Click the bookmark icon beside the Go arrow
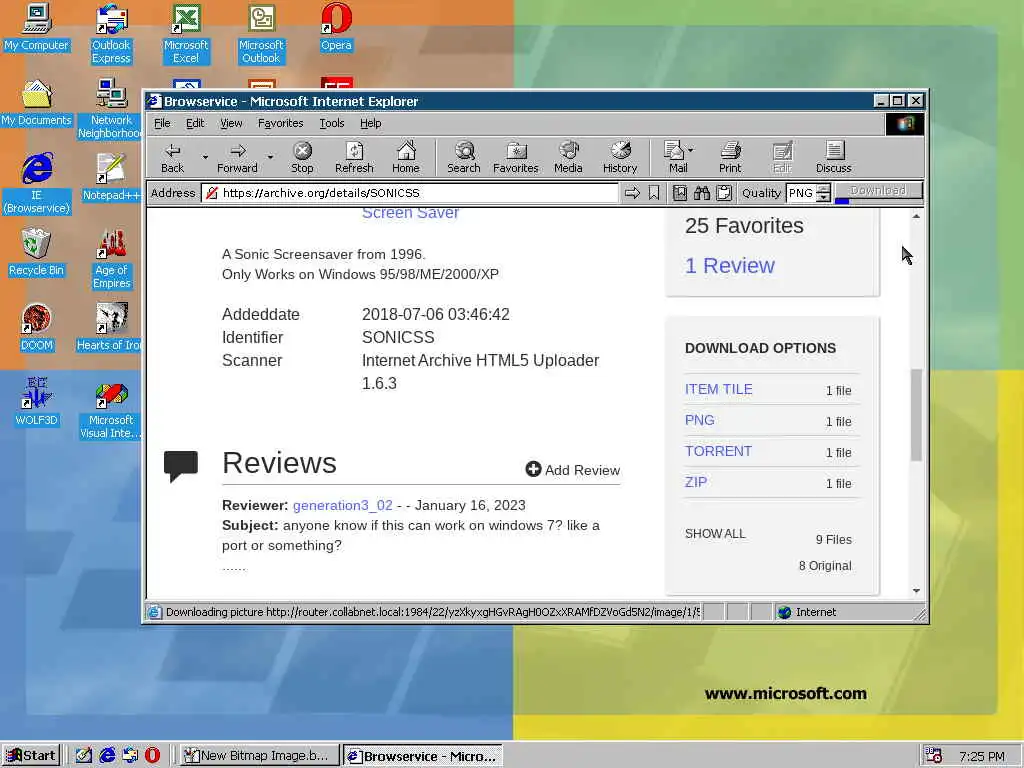1024x768 pixels. point(654,193)
